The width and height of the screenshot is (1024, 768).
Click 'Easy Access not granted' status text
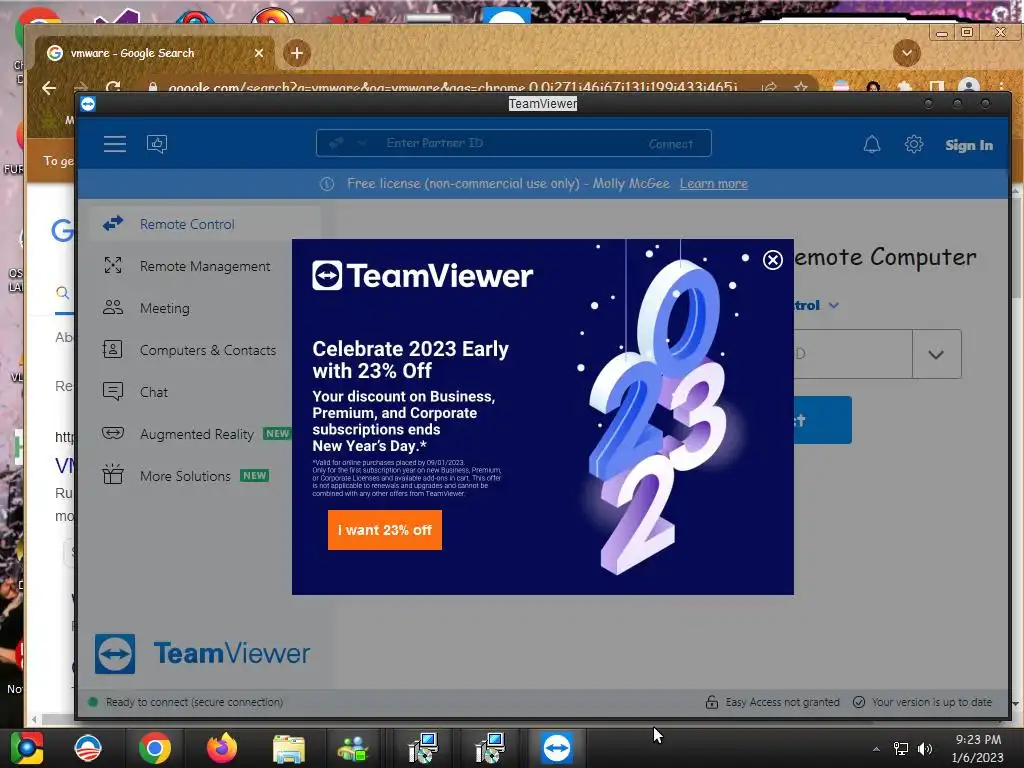coord(782,702)
